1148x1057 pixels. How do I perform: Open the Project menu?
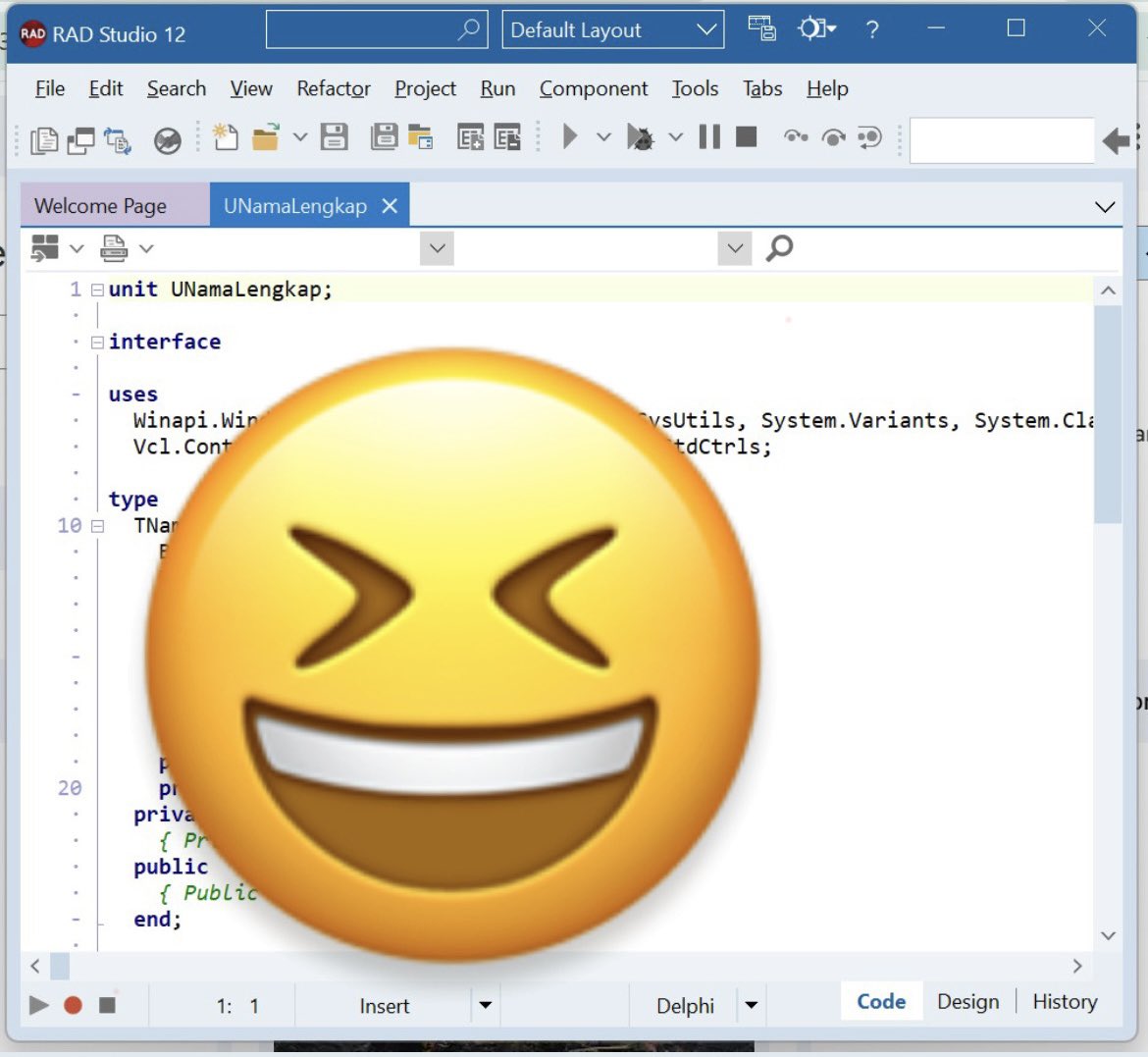[426, 88]
